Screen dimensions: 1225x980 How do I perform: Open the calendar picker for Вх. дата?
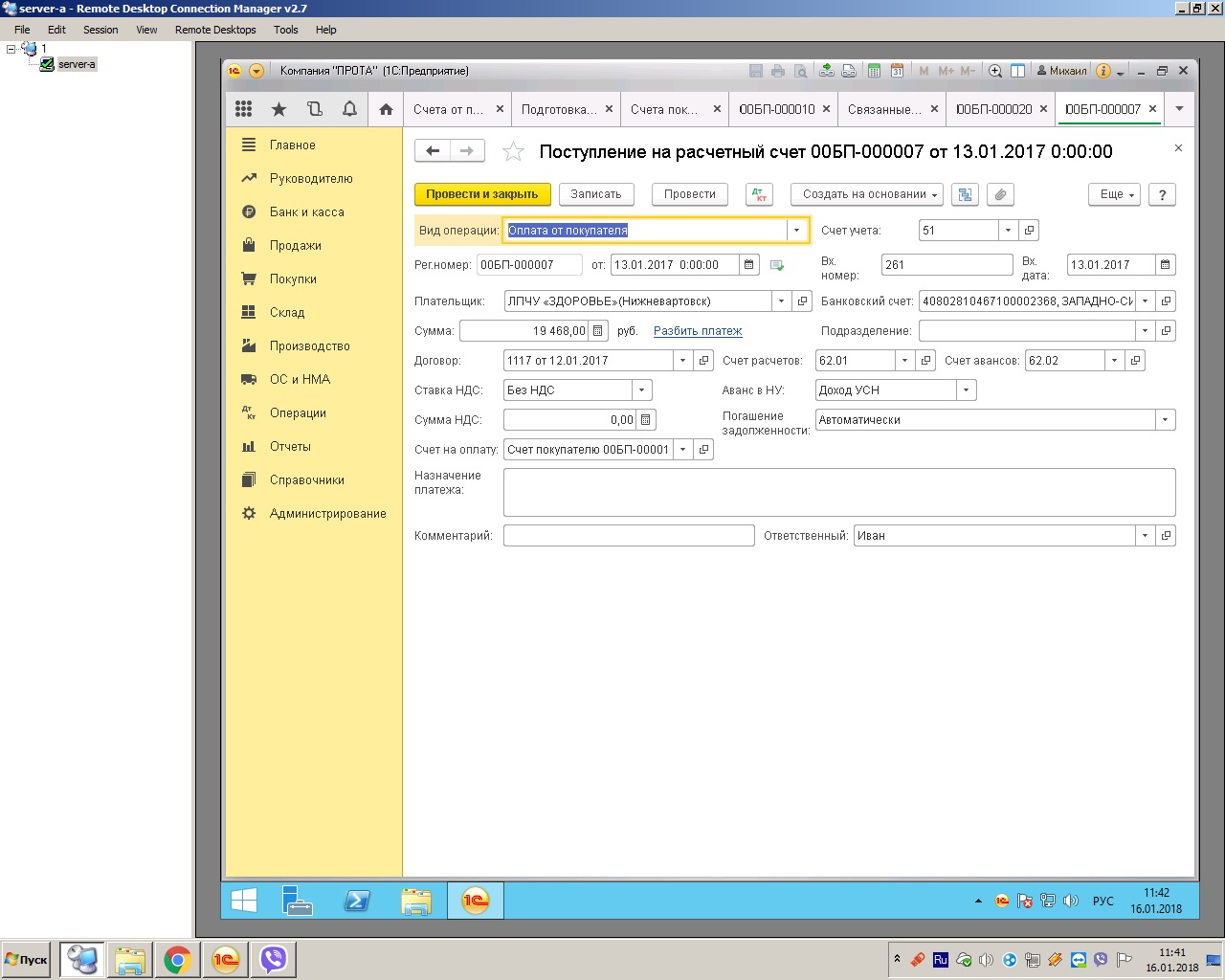click(1166, 265)
